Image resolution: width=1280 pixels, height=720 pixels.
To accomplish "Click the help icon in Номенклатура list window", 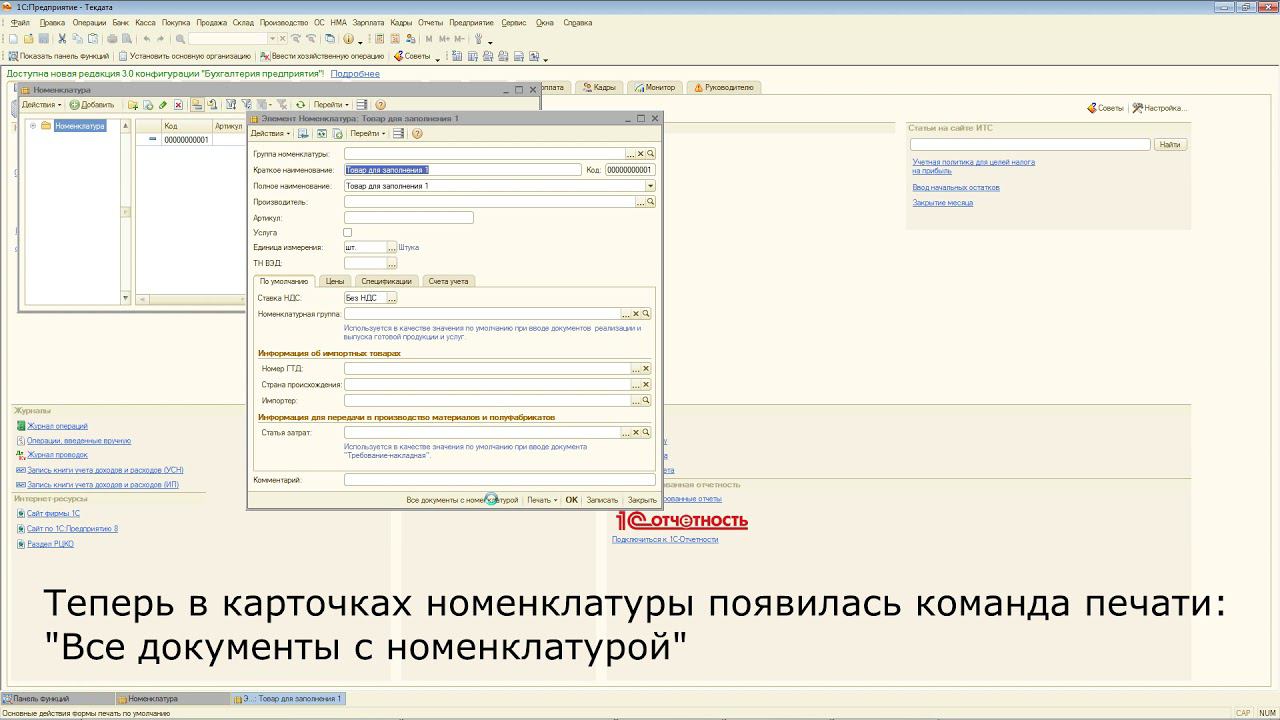I will coord(380,104).
